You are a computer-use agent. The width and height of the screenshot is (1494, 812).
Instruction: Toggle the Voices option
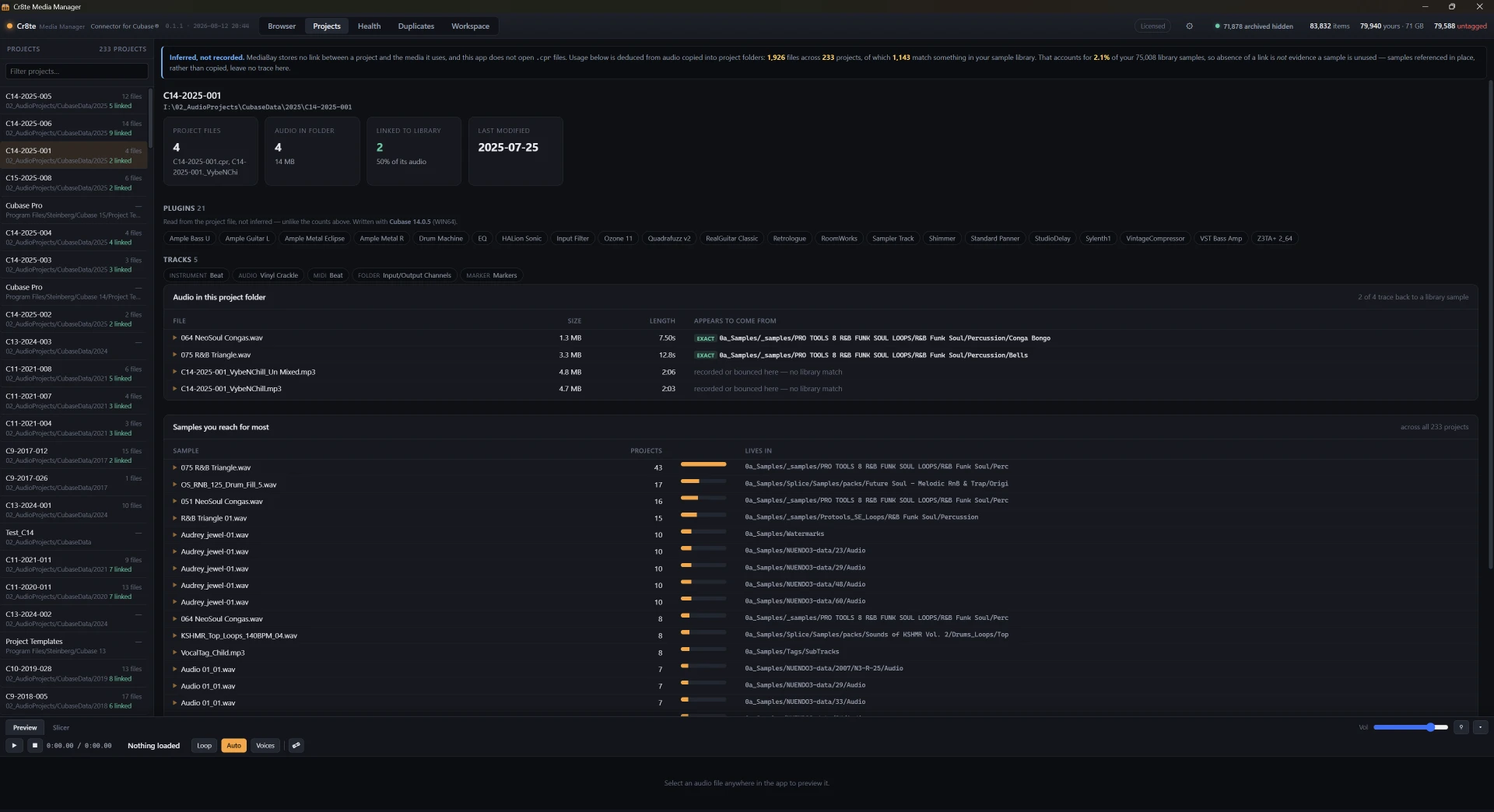tap(265, 745)
